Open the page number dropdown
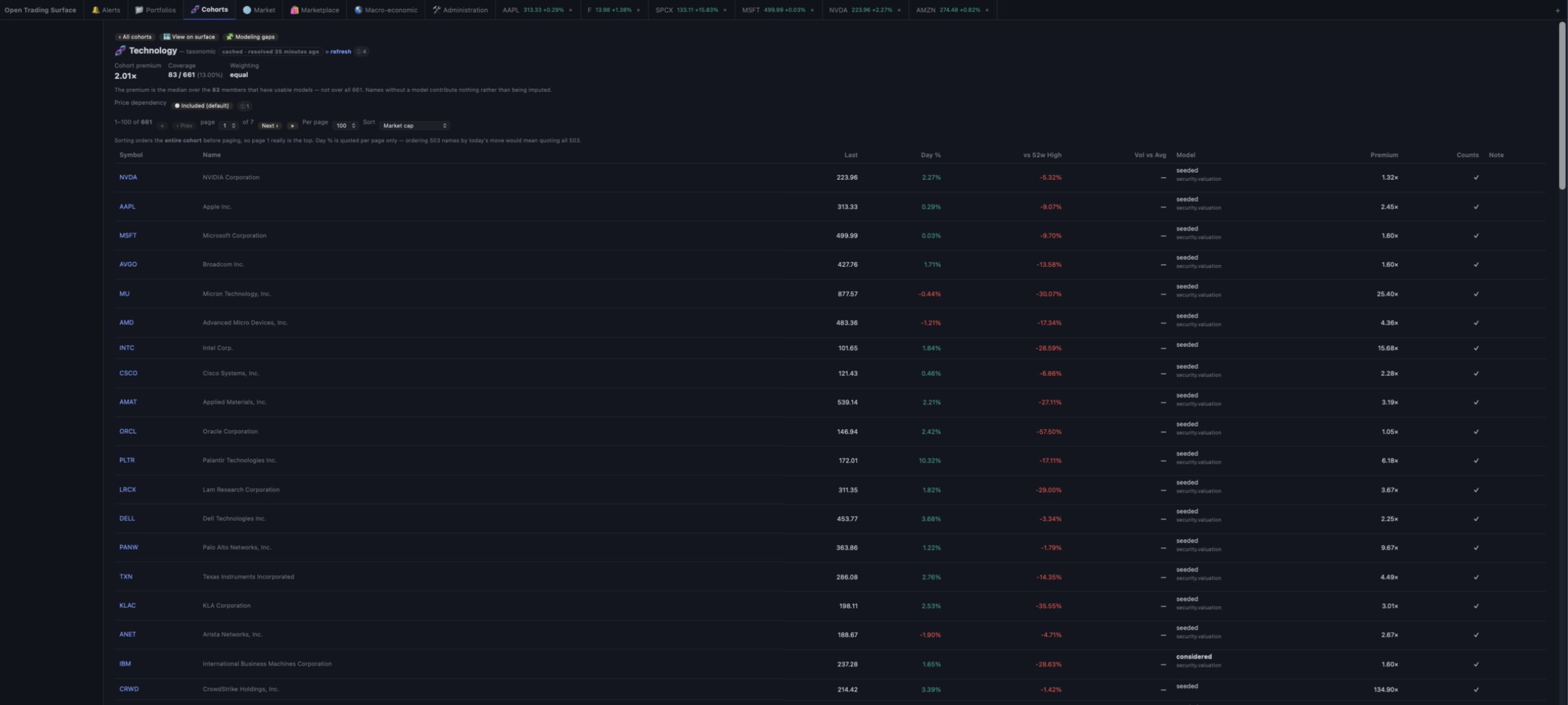This screenshot has height=705, width=1568. (229, 126)
